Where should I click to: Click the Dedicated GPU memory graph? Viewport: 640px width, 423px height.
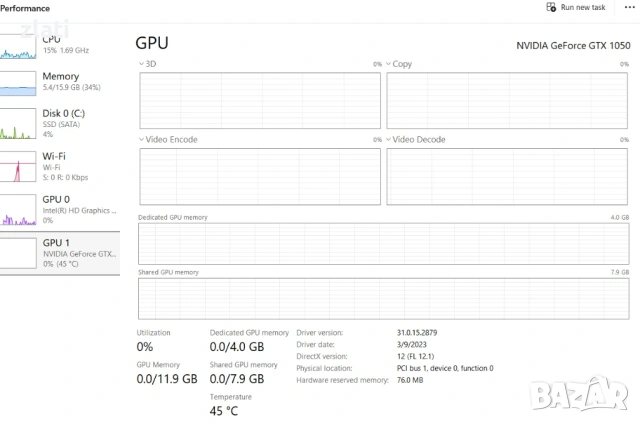(x=383, y=243)
